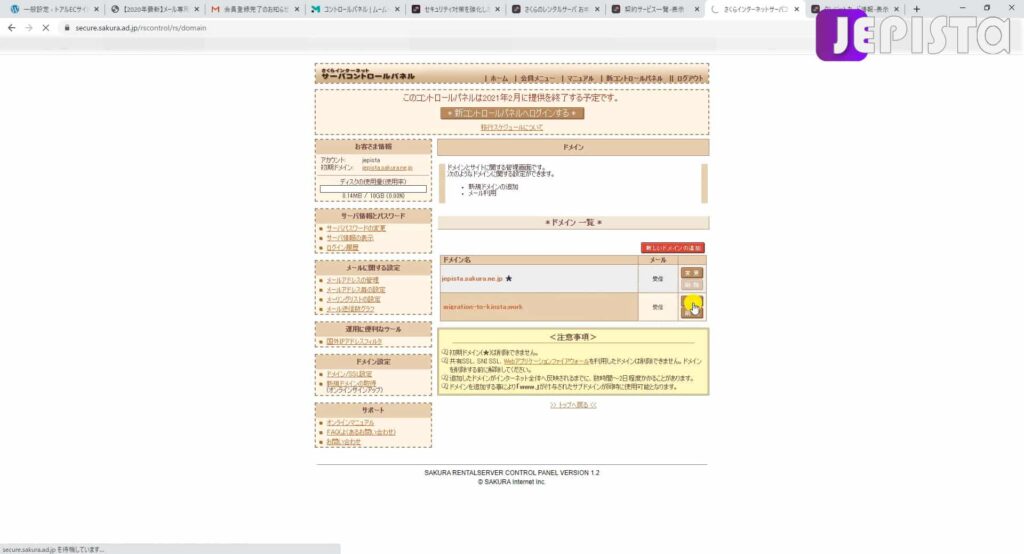Stop page loading with the X button
1024x554 pixels.
tap(46, 28)
